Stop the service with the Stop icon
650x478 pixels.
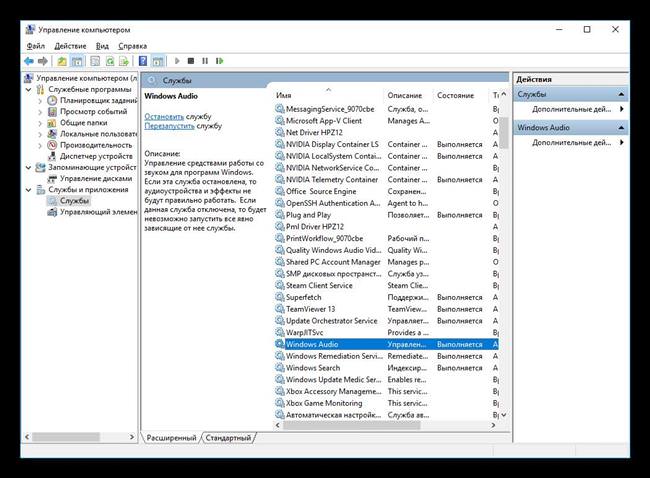tap(191, 61)
